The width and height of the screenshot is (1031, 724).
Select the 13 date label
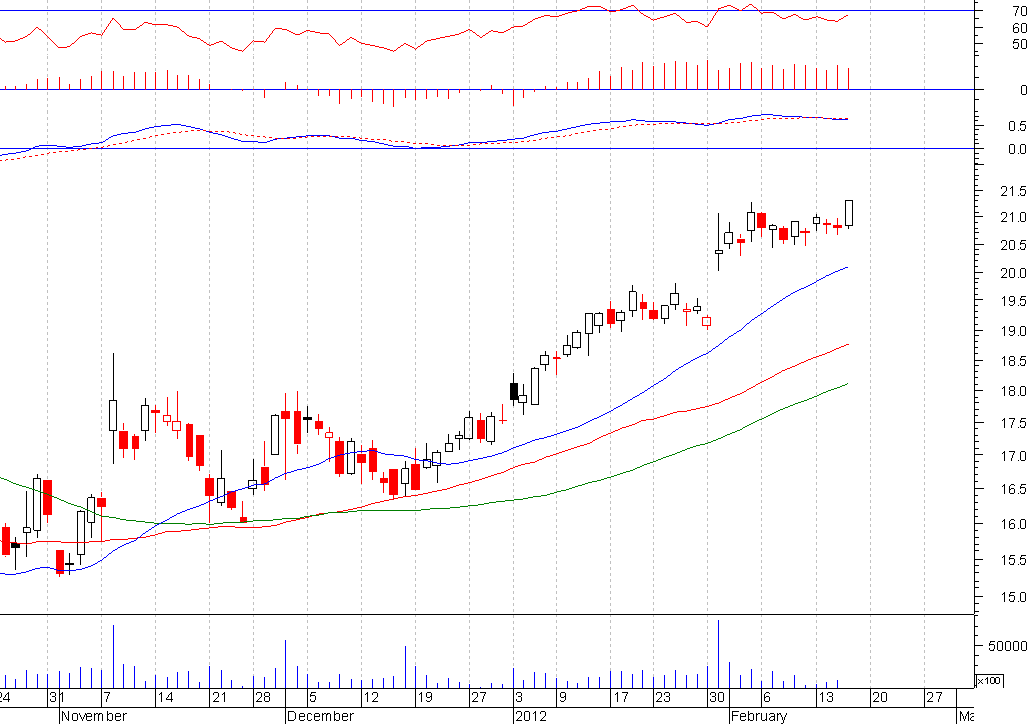tap(826, 697)
